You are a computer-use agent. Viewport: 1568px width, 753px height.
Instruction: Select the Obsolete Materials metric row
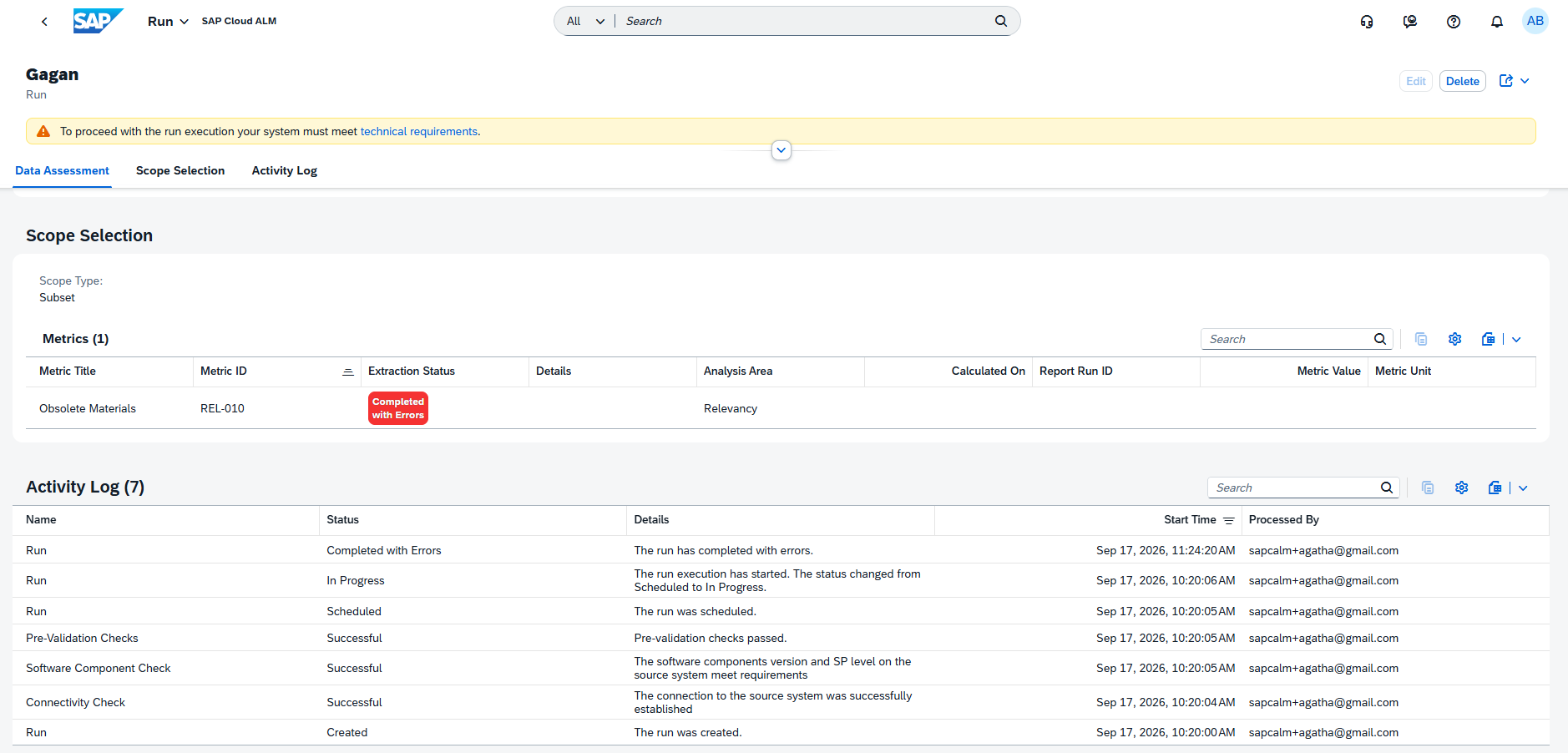(781, 408)
